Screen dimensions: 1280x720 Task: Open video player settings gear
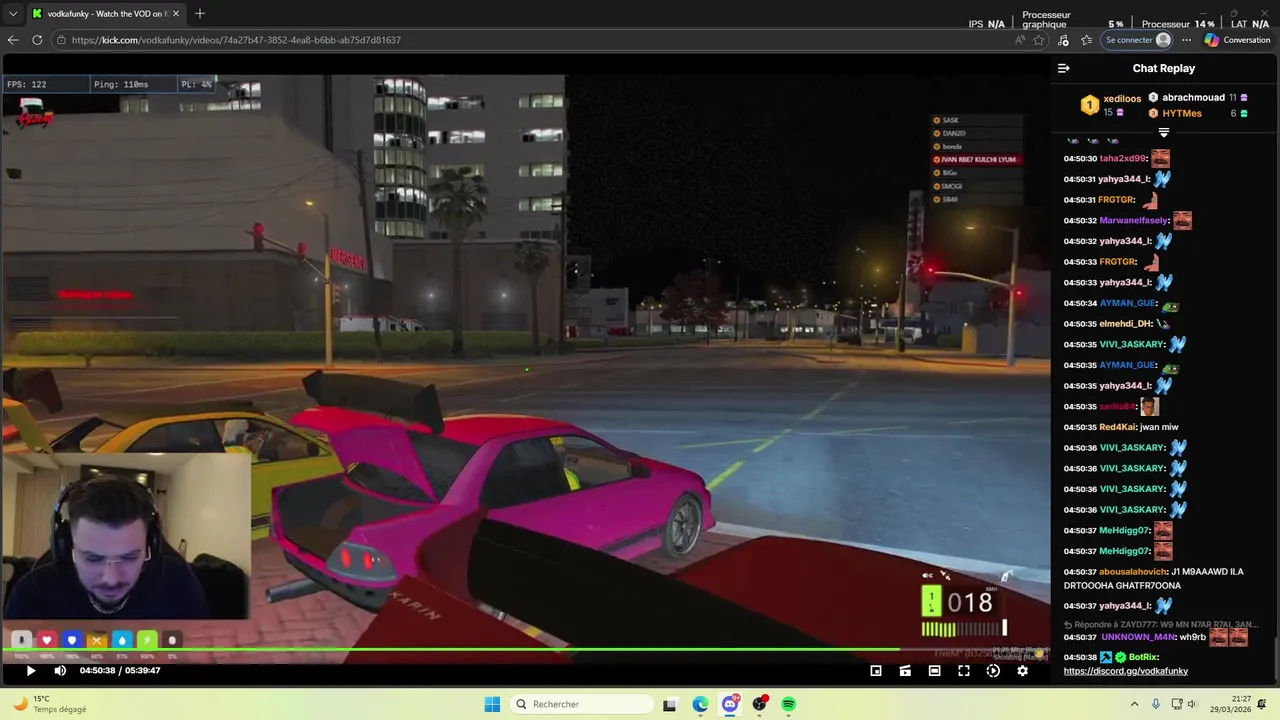coord(1022,671)
